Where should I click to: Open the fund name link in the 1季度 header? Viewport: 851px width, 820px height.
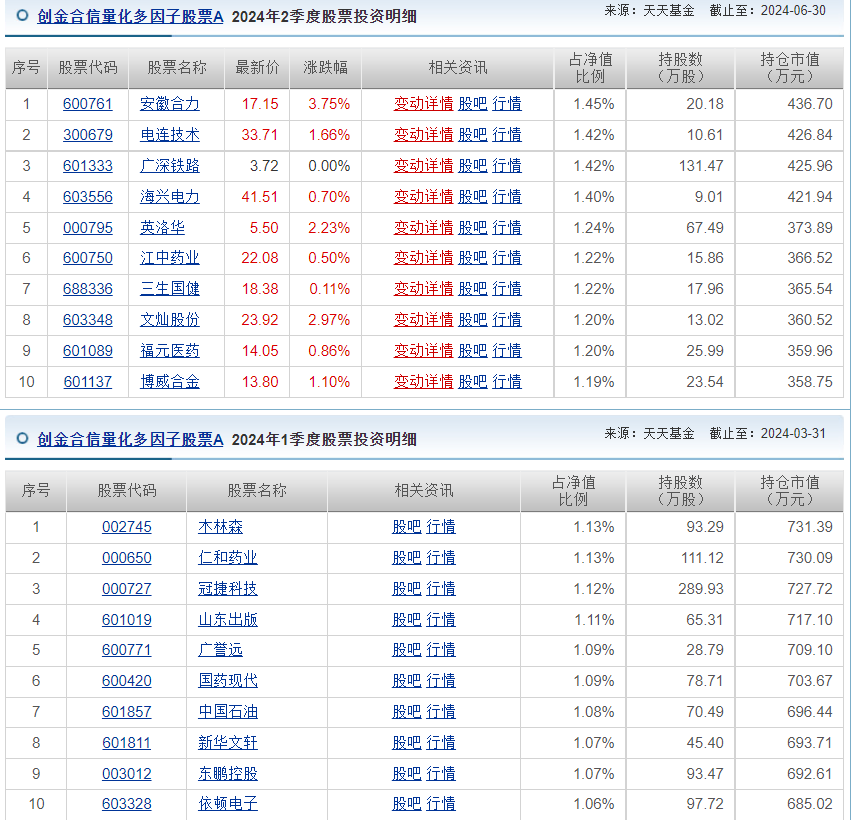(x=130, y=439)
